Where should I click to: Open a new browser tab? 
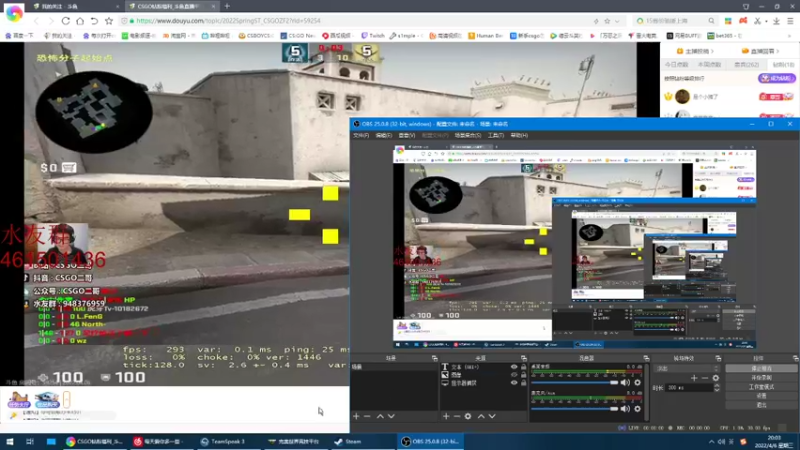[x=227, y=7]
